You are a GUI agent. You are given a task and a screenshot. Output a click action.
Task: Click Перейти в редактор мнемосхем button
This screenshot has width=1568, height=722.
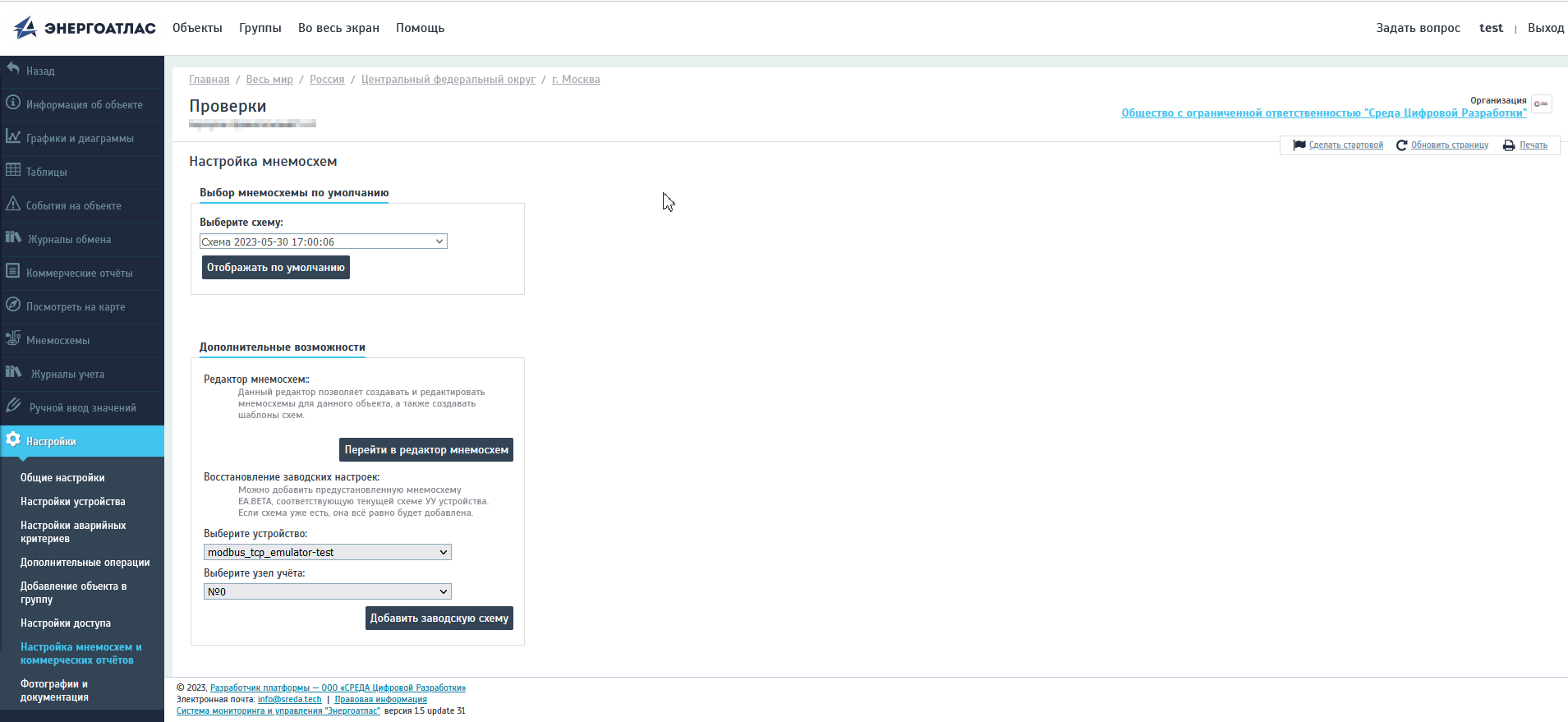coord(426,450)
